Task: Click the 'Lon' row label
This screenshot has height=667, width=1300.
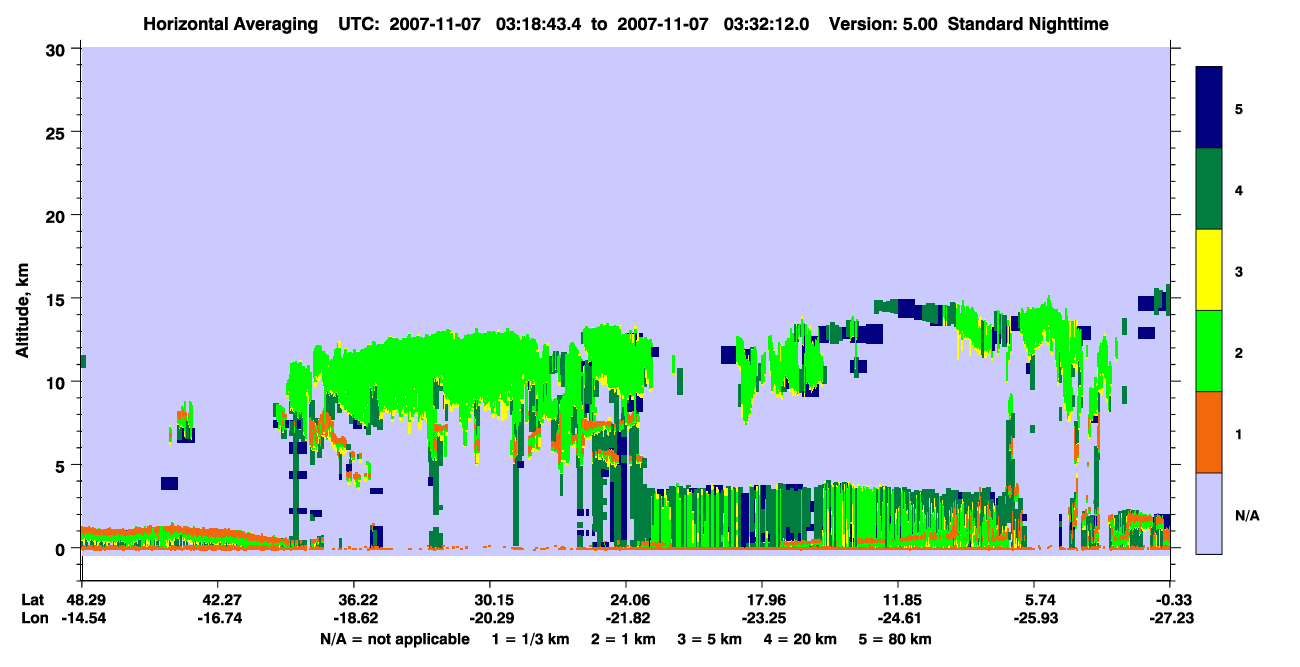Action: click(x=33, y=618)
